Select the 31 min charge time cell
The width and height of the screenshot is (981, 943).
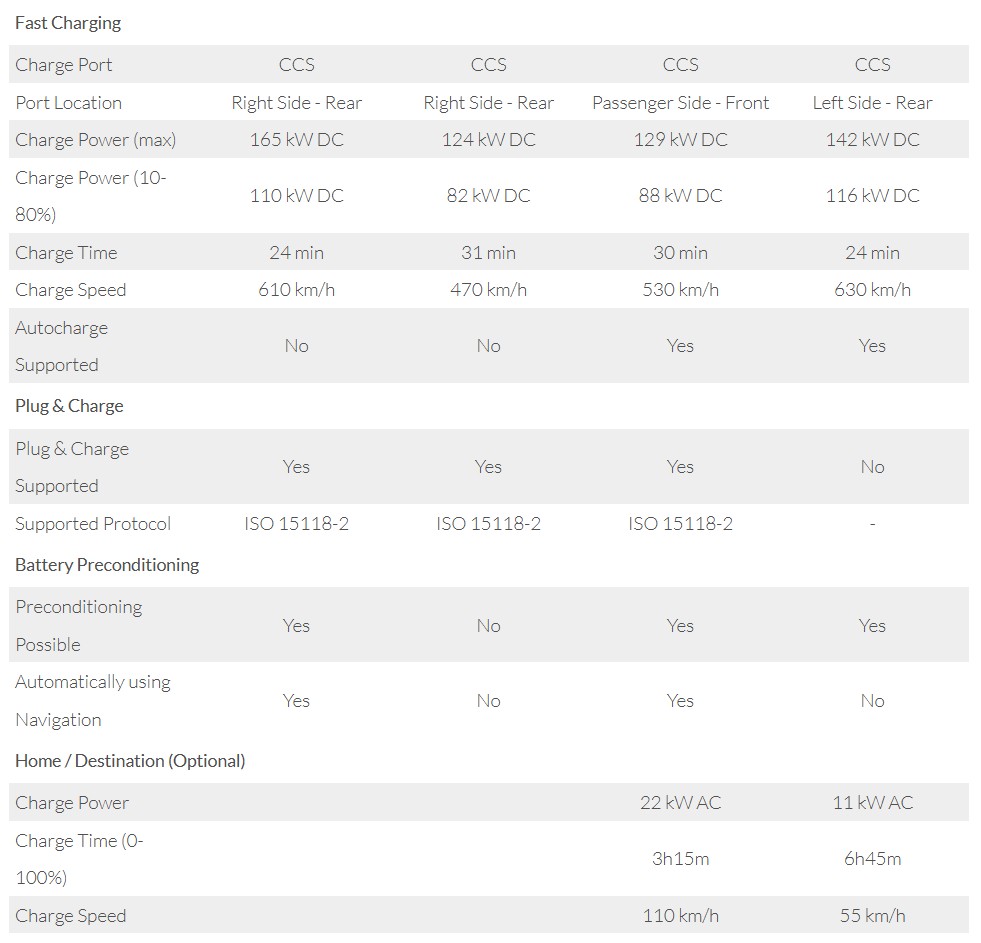click(x=488, y=253)
